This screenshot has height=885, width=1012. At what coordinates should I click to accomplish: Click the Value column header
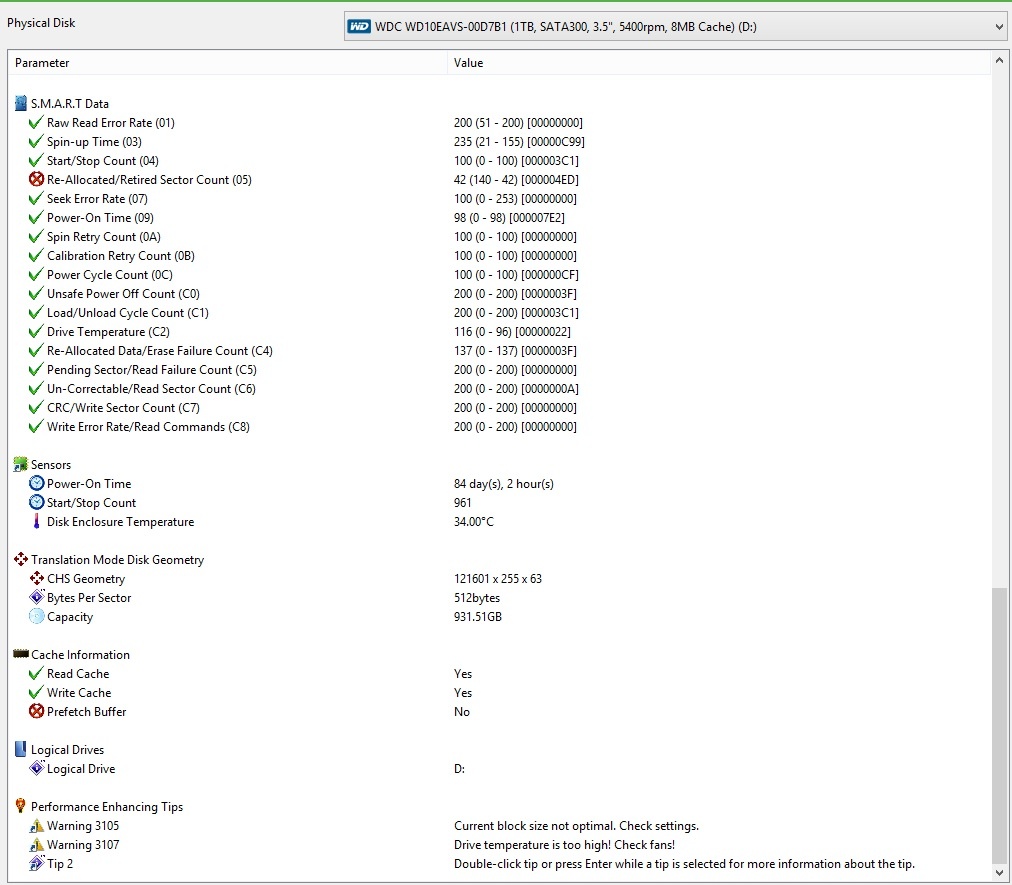tap(467, 62)
